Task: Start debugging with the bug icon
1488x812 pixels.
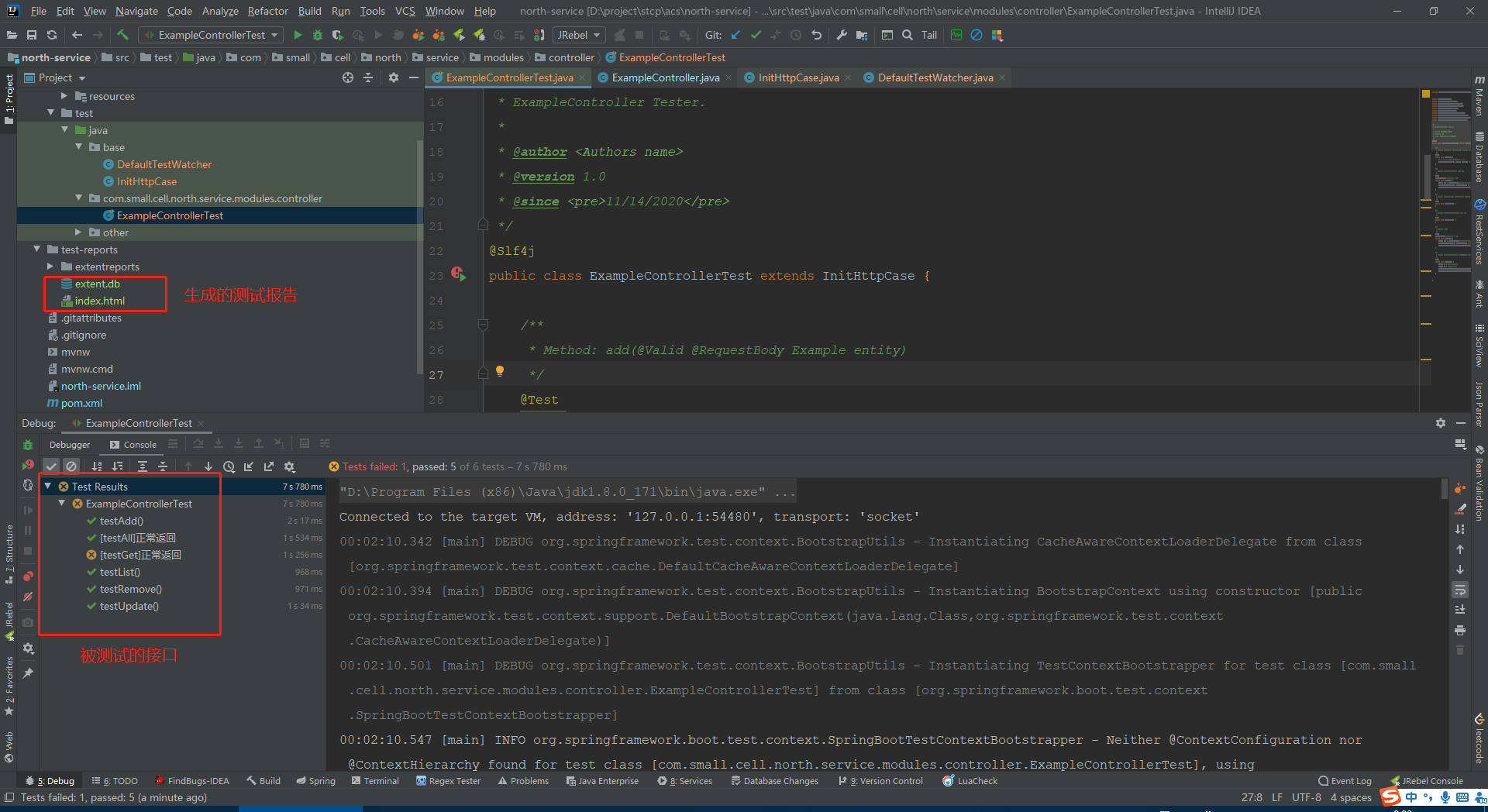Action: [317, 35]
